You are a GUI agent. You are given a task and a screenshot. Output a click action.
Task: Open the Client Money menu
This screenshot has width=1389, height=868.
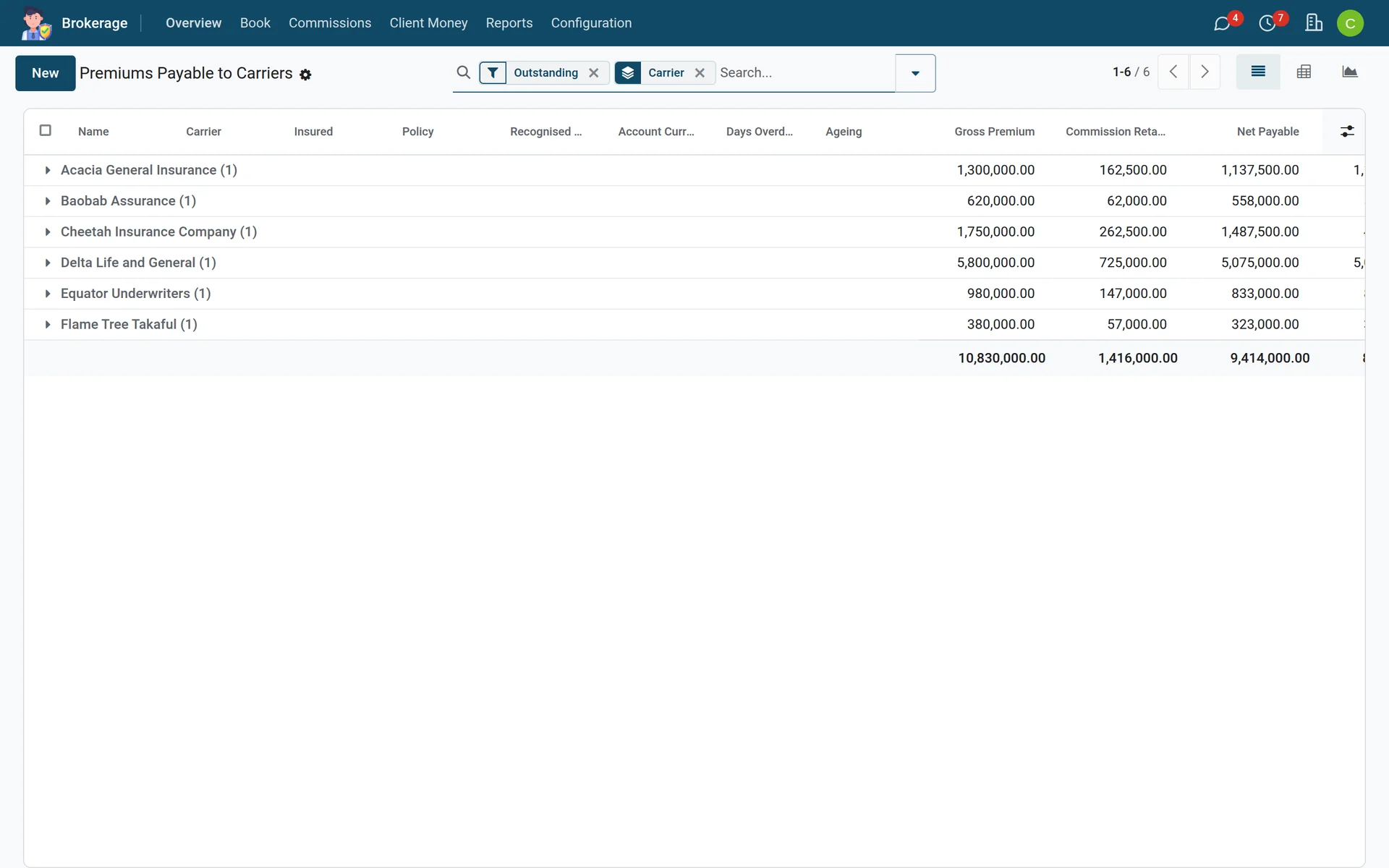(428, 23)
